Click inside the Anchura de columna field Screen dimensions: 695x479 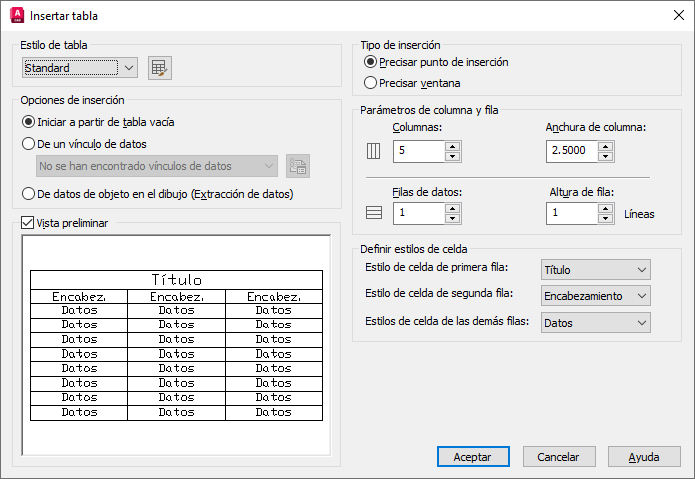pyautogui.click(x=572, y=151)
